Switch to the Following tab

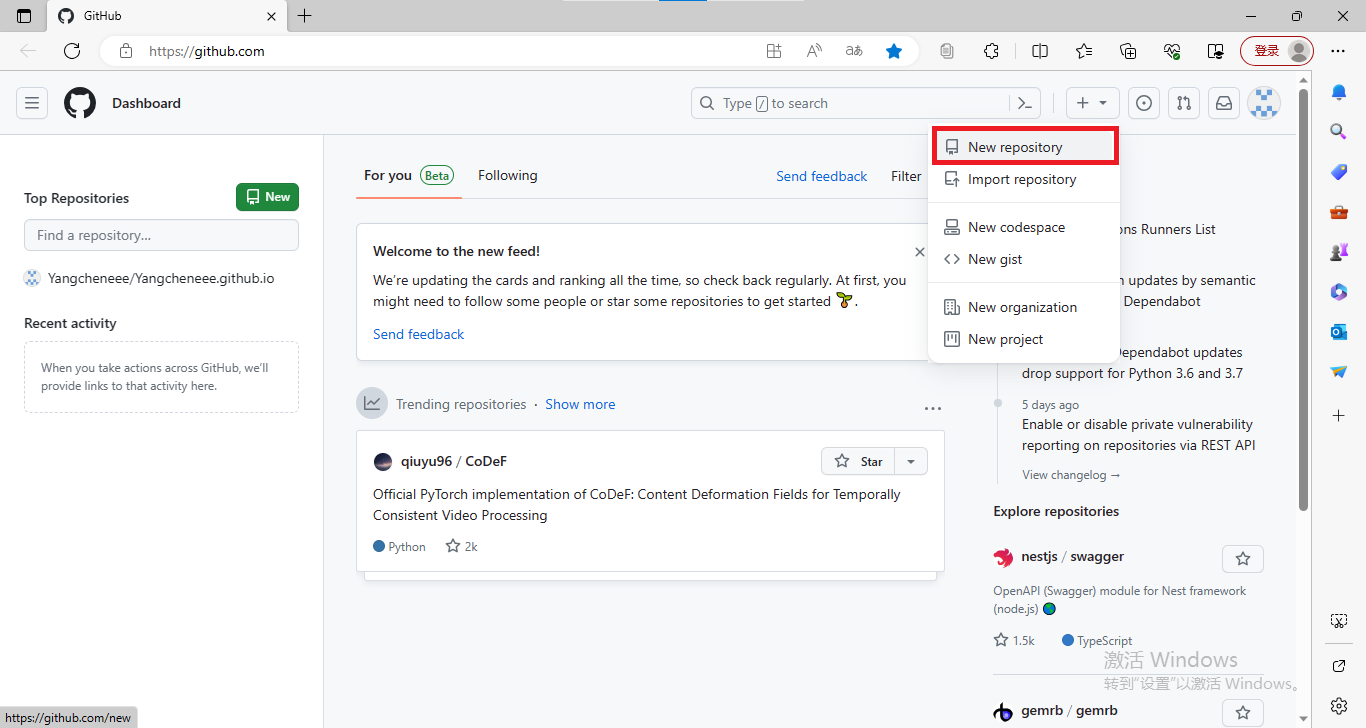click(x=507, y=175)
